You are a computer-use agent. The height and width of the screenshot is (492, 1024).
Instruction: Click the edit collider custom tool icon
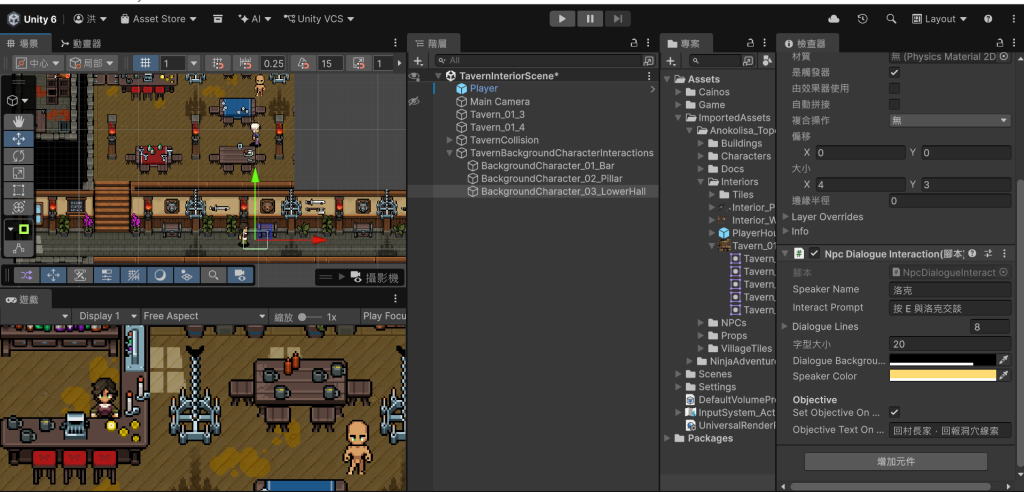(x=18, y=248)
